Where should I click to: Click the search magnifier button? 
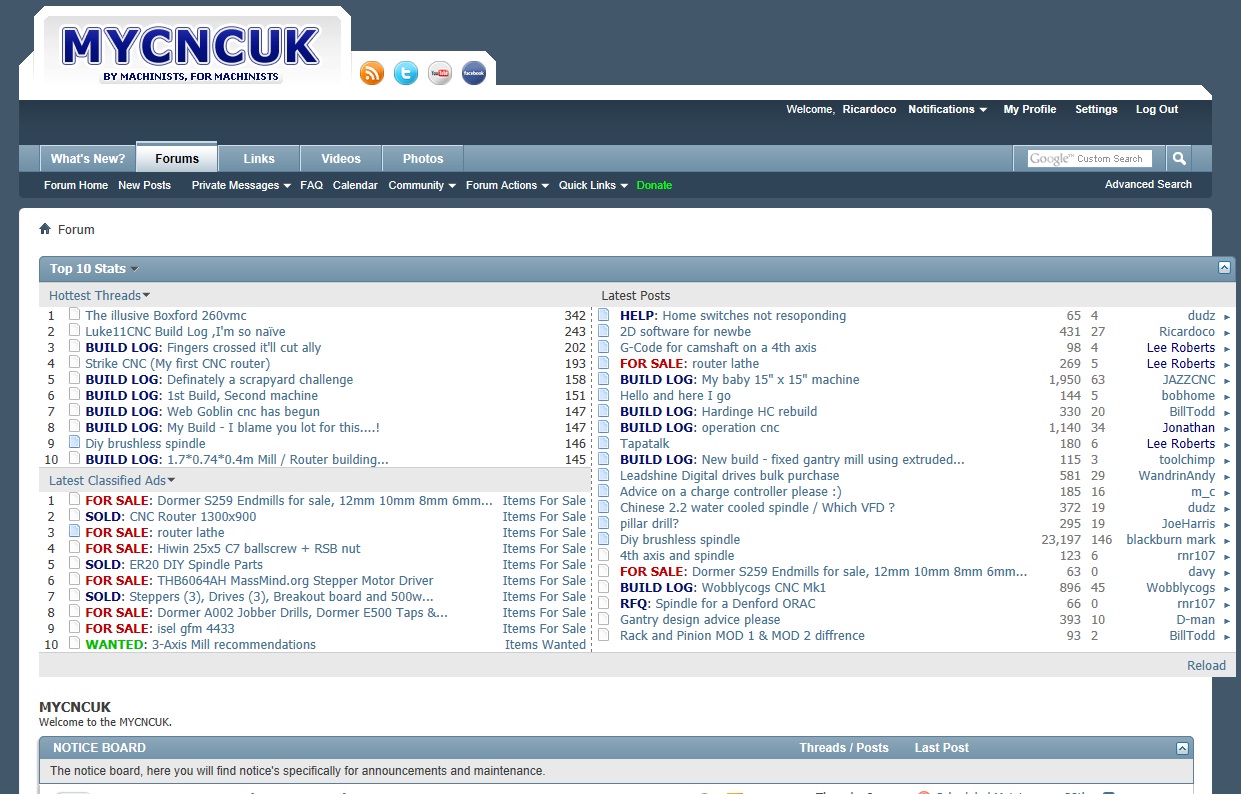point(1179,158)
